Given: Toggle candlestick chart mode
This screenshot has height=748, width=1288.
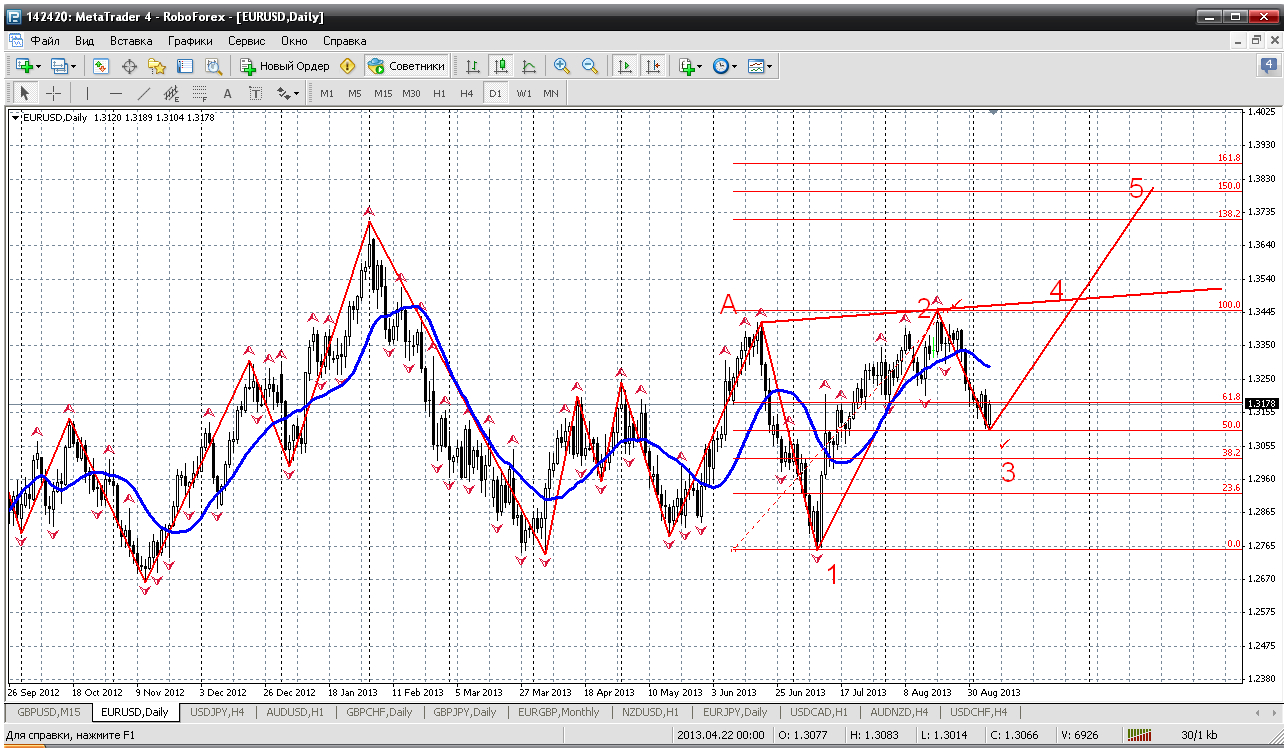Looking at the screenshot, I should click(501, 66).
